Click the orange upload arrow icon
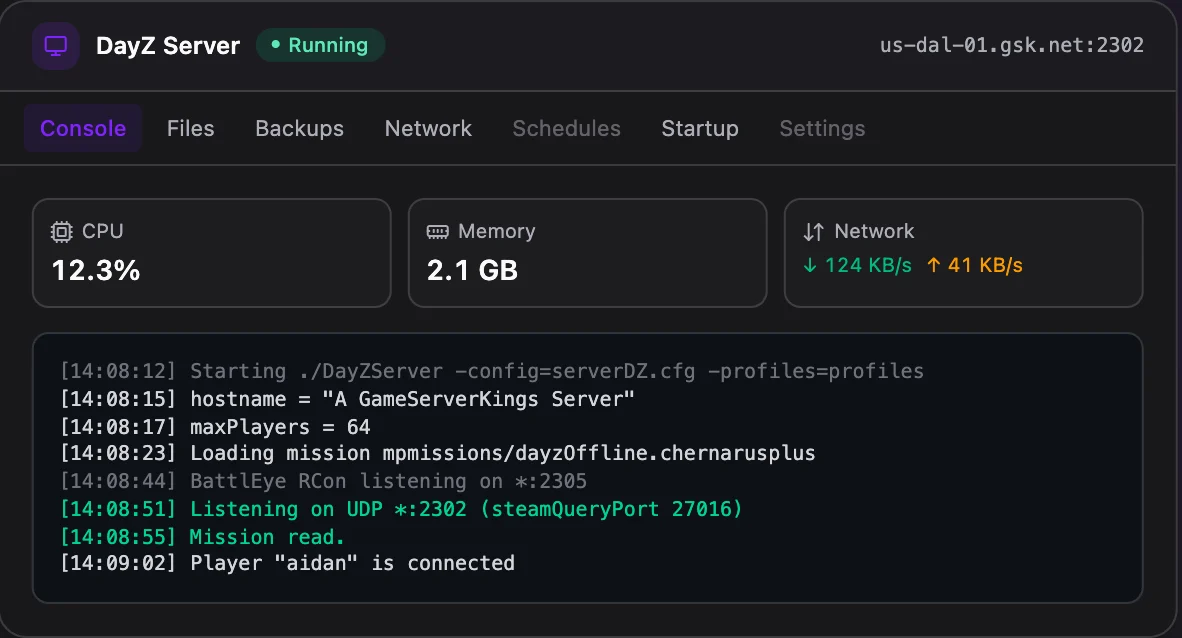This screenshot has height=638, width=1182. click(933, 265)
